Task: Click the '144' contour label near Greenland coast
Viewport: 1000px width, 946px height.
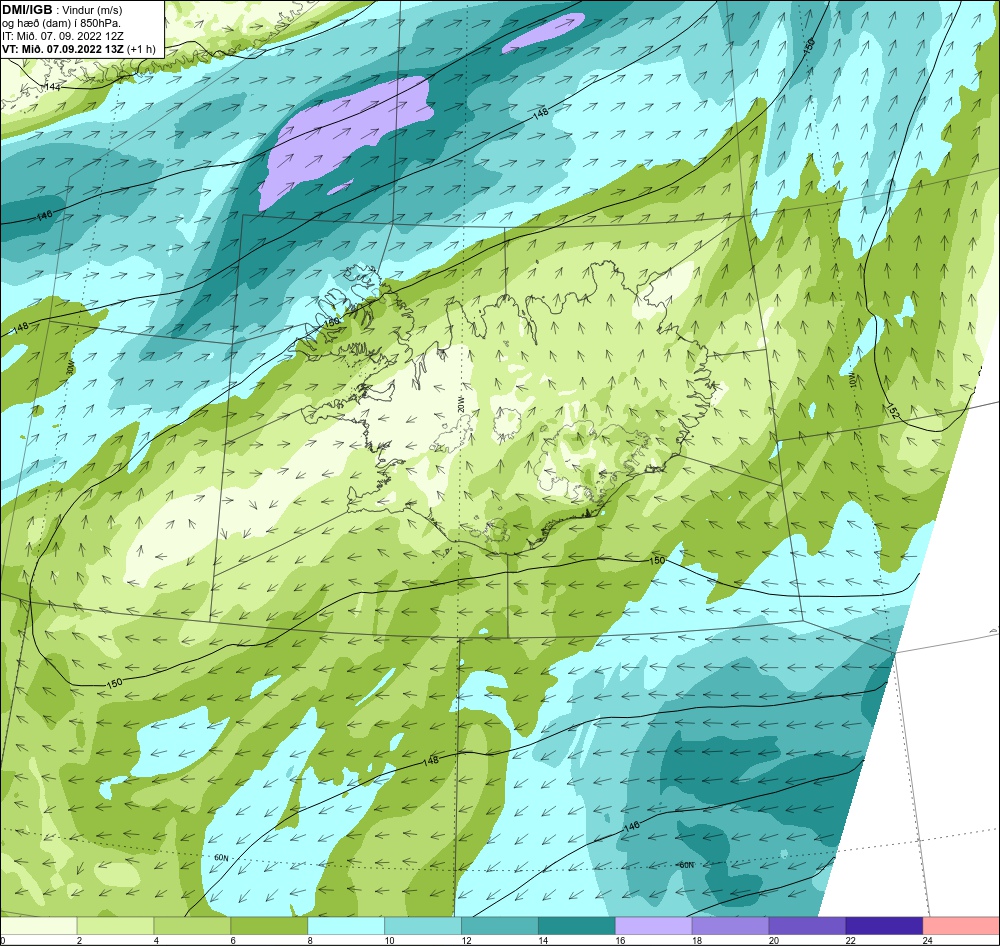Action: [x=52, y=87]
